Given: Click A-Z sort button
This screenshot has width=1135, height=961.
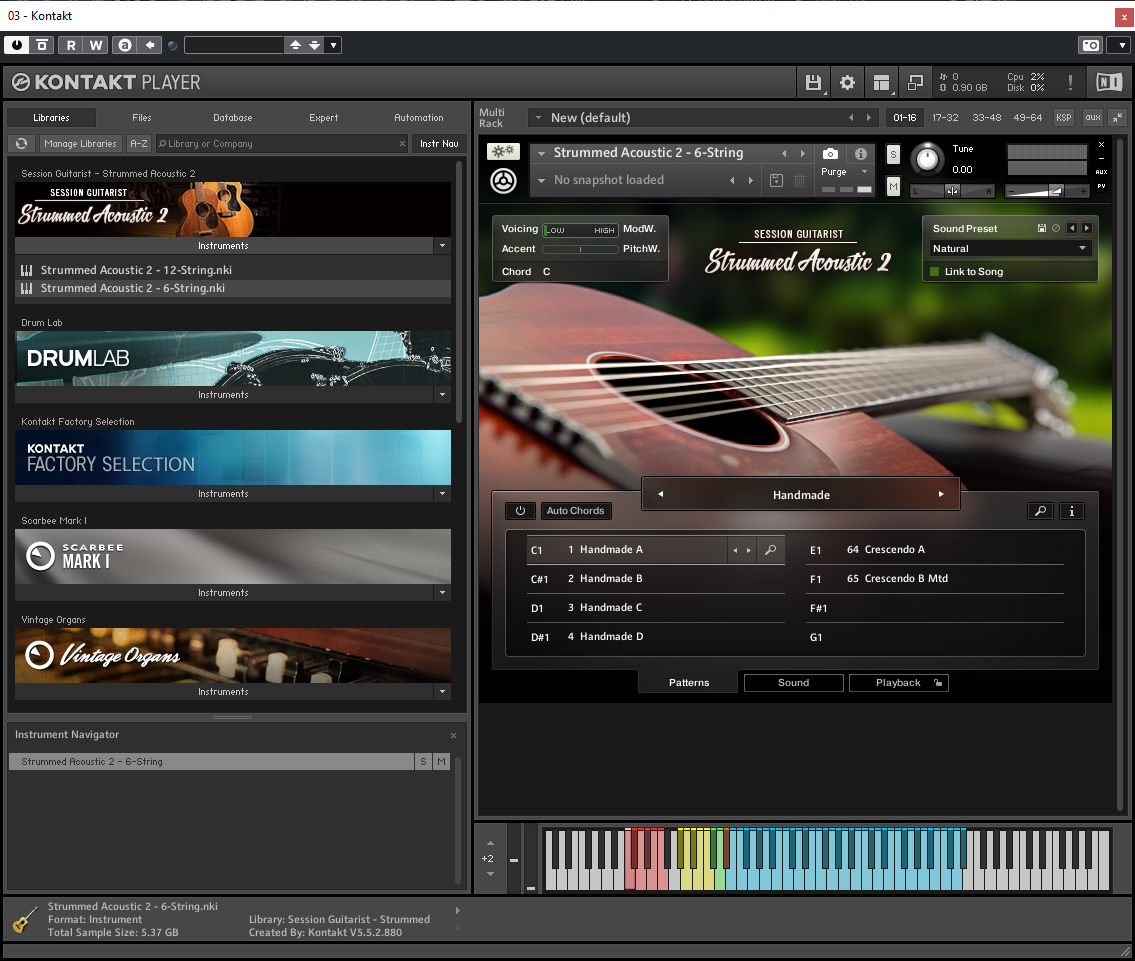Looking at the screenshot, I should point(138,143).
